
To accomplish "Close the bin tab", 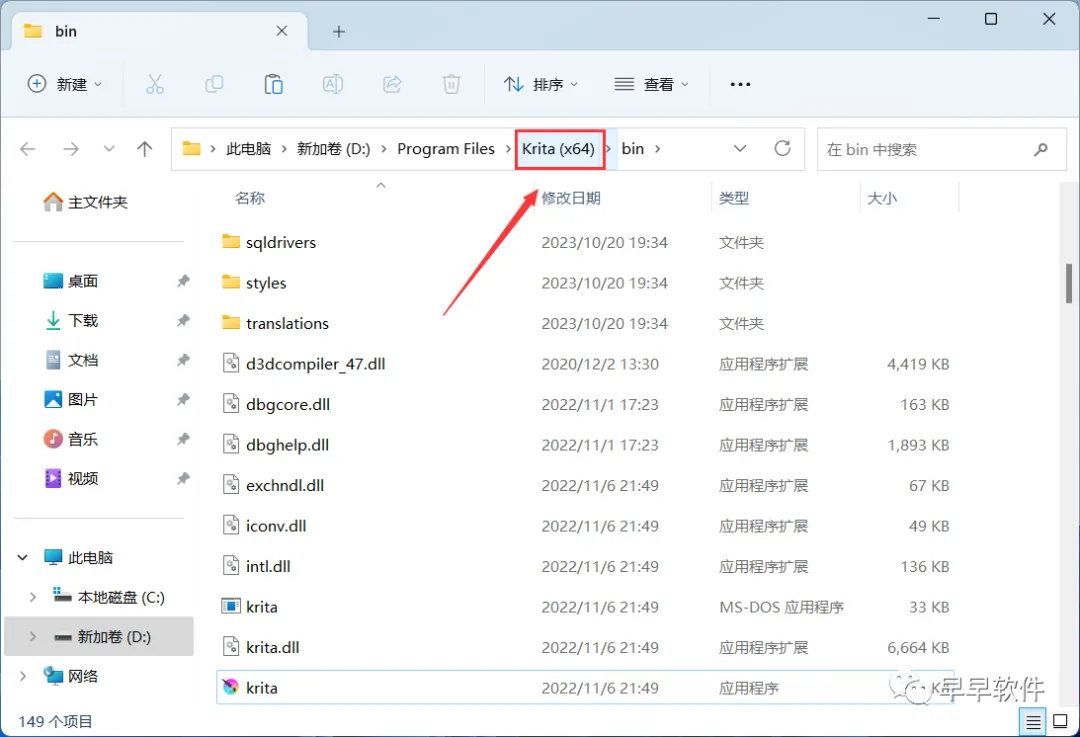I will pos(282,31).
